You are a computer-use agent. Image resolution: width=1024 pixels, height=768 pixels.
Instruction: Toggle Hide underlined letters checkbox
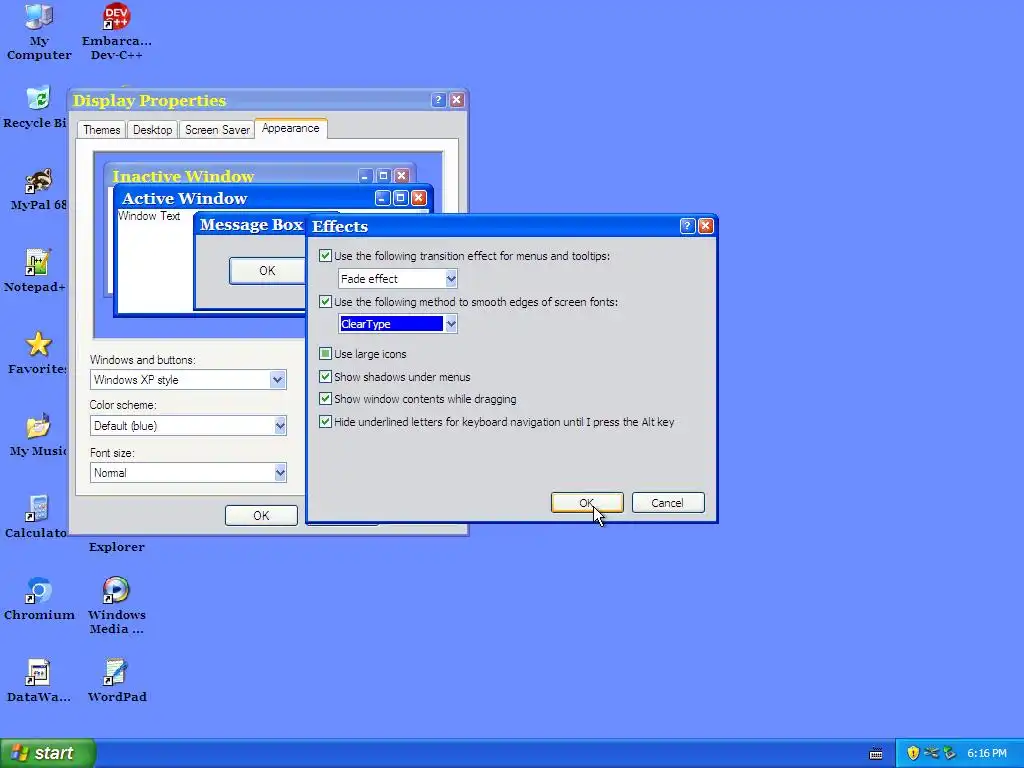click(325, 422)
